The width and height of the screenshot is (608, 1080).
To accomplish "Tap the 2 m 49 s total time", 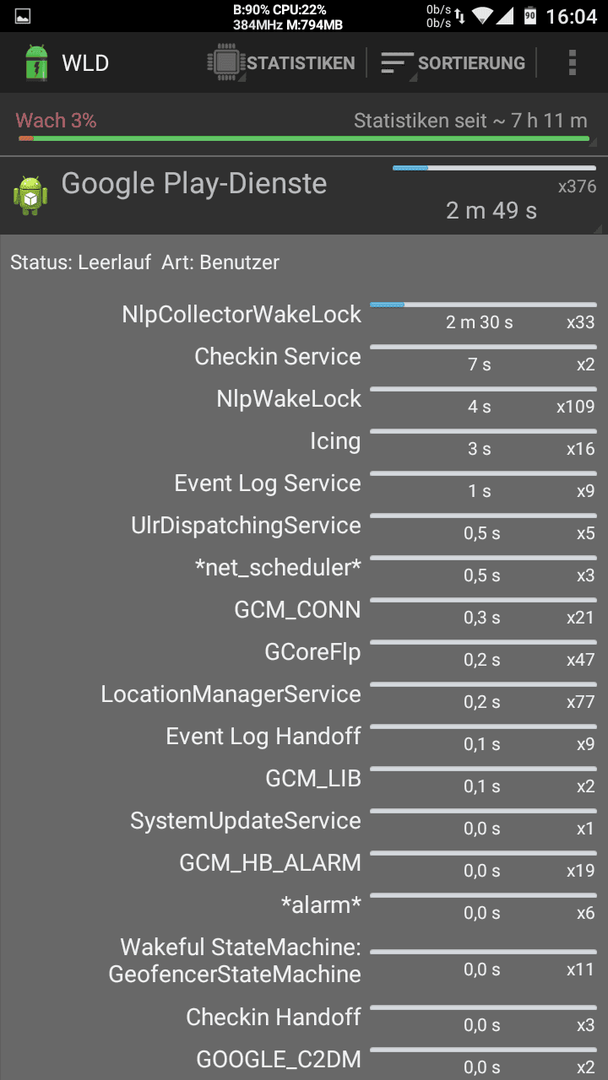I will tap(491, 211).
